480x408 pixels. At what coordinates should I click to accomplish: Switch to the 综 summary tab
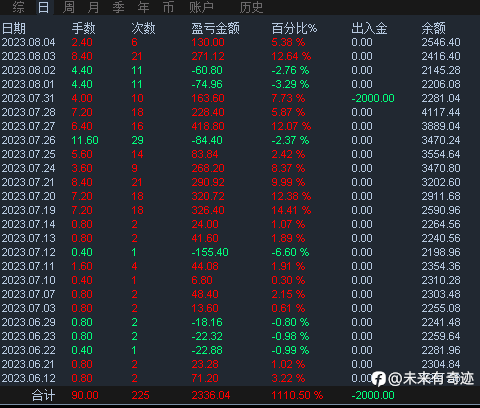point(18,7)
